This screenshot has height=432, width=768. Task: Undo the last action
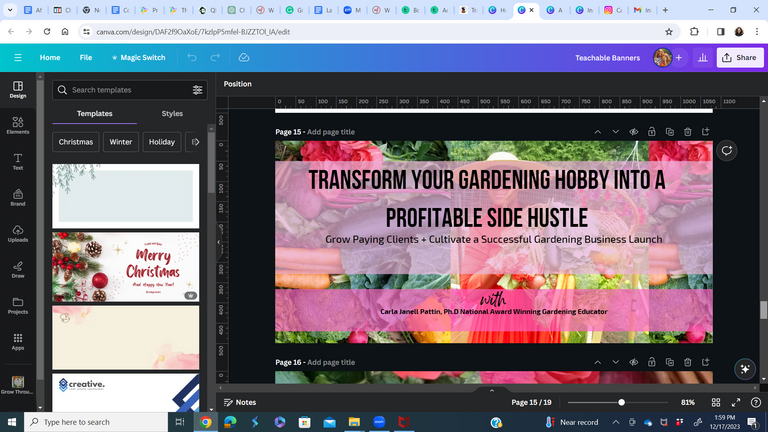(x=192, y=58)
